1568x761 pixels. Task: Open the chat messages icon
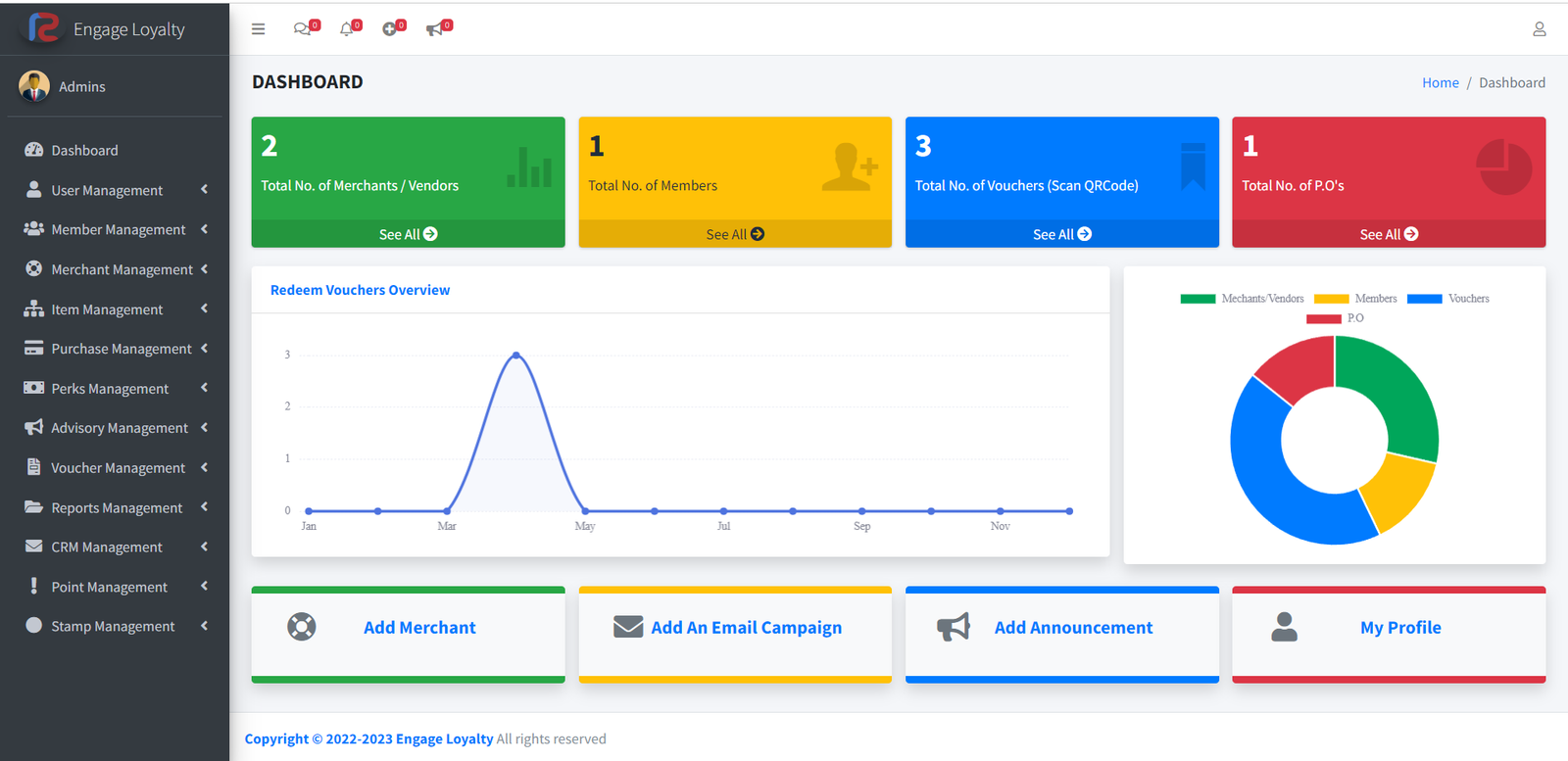click(x=302, y=29)
